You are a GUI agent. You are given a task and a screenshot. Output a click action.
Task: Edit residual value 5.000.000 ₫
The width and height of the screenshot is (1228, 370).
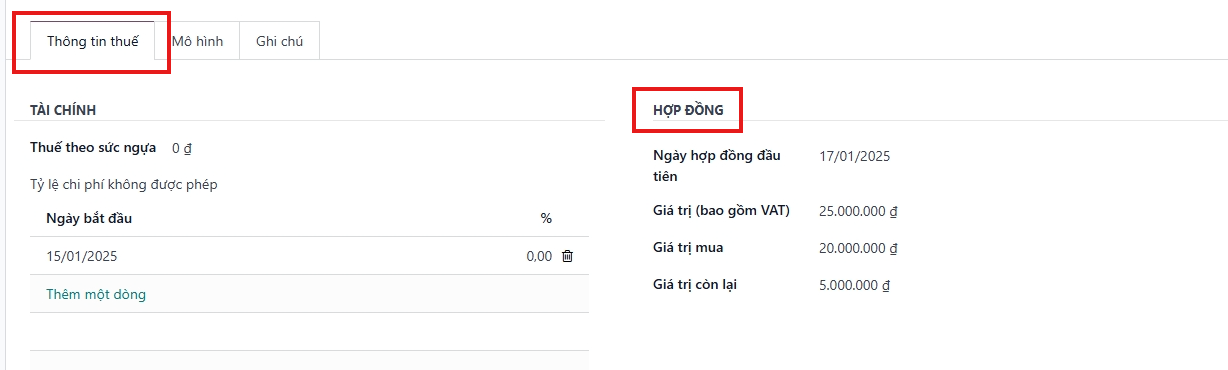point(854,285)
